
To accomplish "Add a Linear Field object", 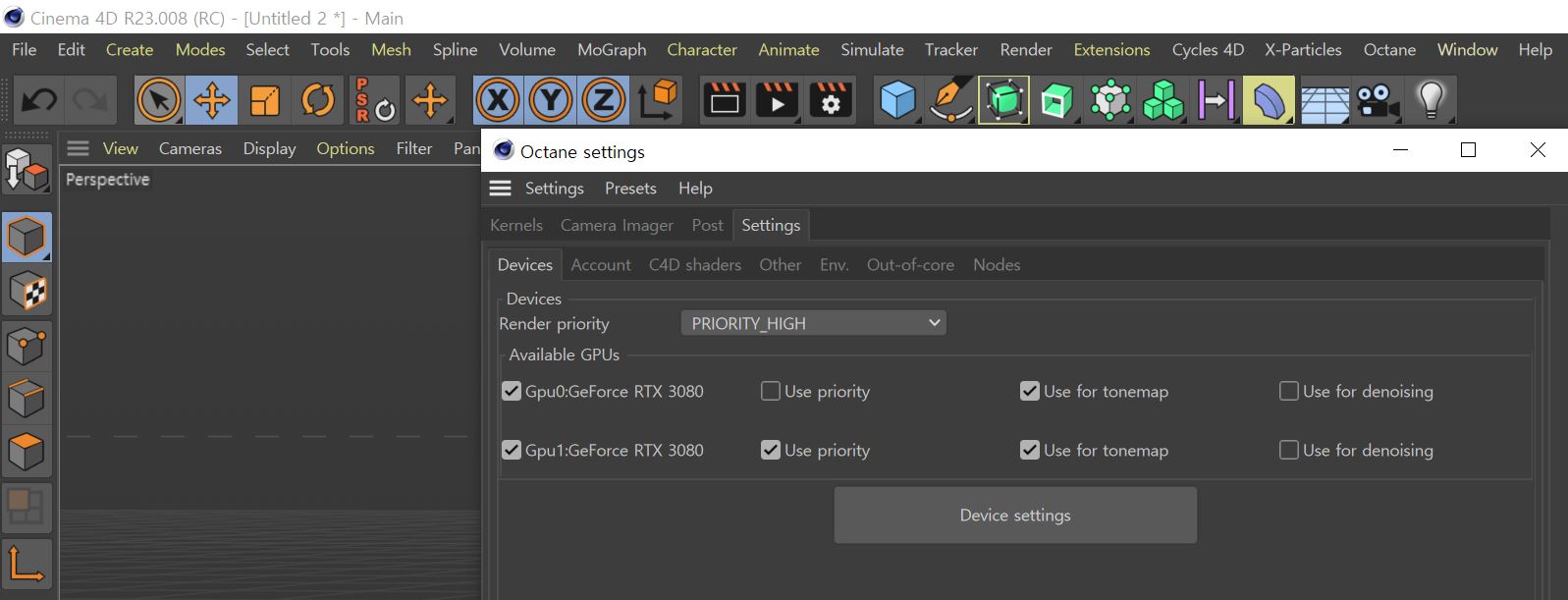I will (x=1216, y=100).
